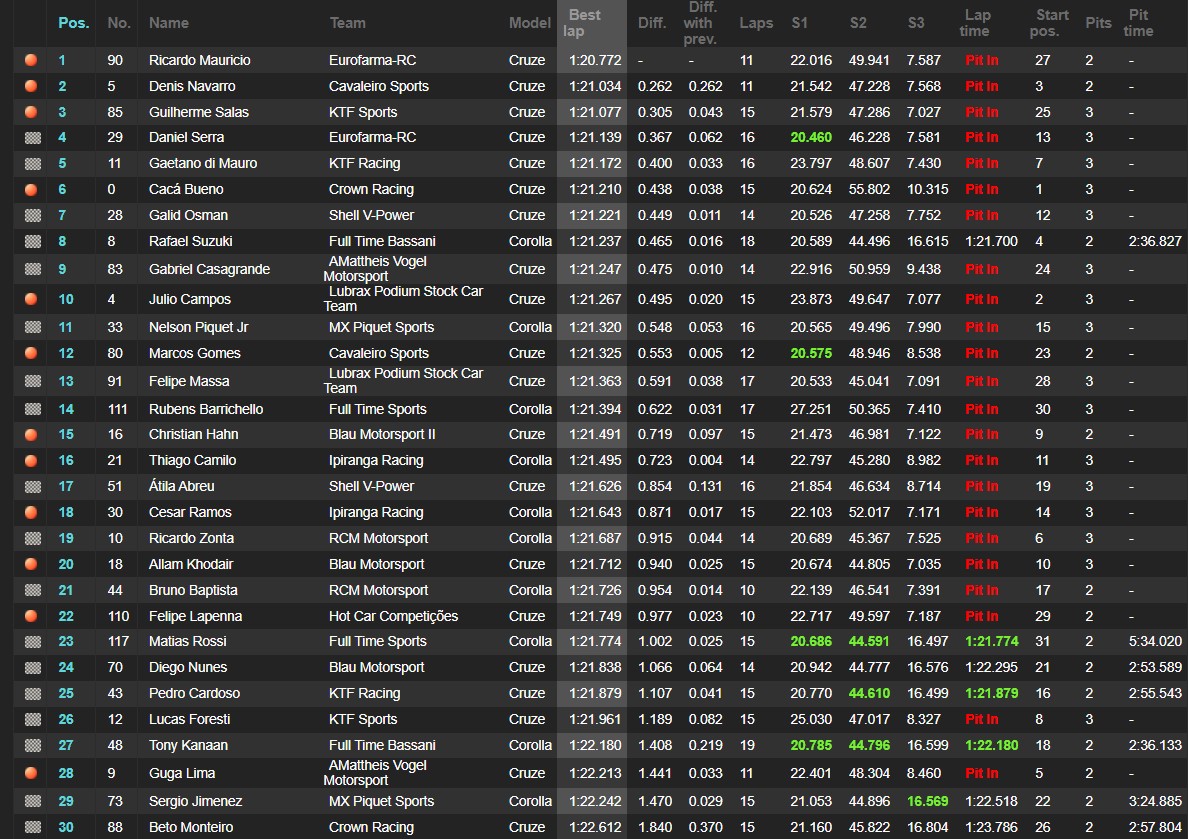The width and height of the screenshot is (1188, 839).
Task: Click the name Tony Kanaan
Action: (189, 745)
